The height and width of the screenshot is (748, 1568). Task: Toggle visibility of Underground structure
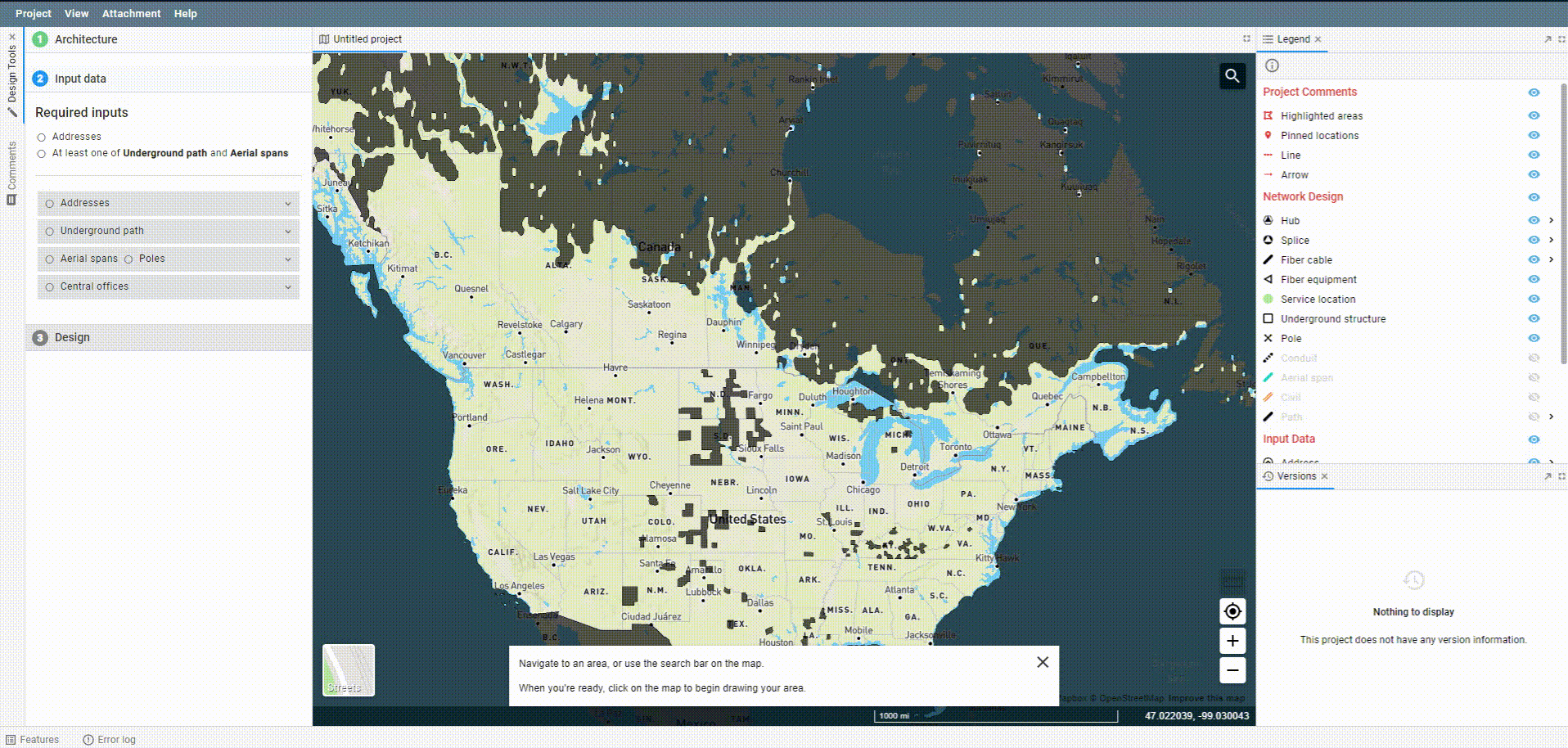[x=1534, y=318]
